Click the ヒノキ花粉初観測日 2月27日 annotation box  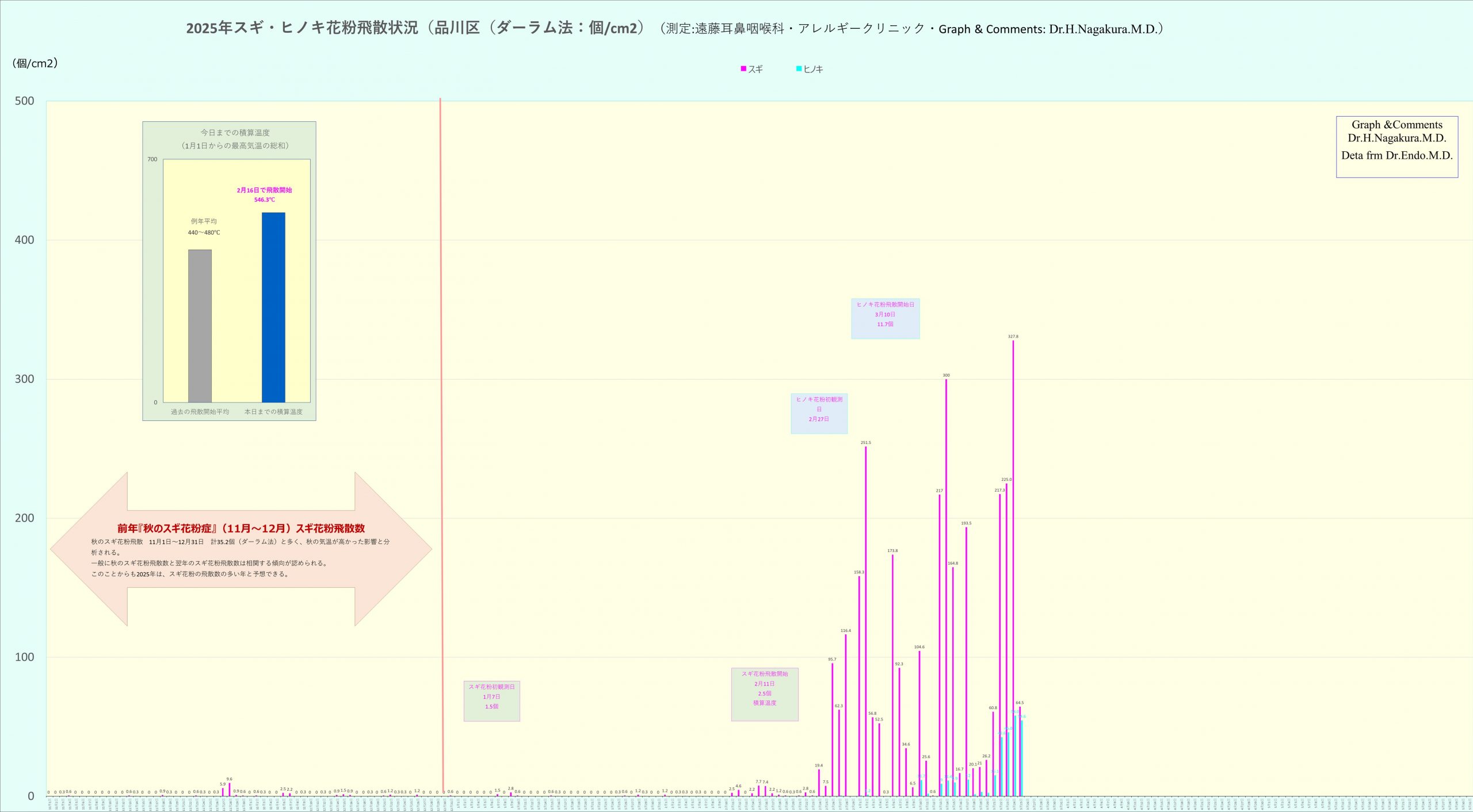819,413
